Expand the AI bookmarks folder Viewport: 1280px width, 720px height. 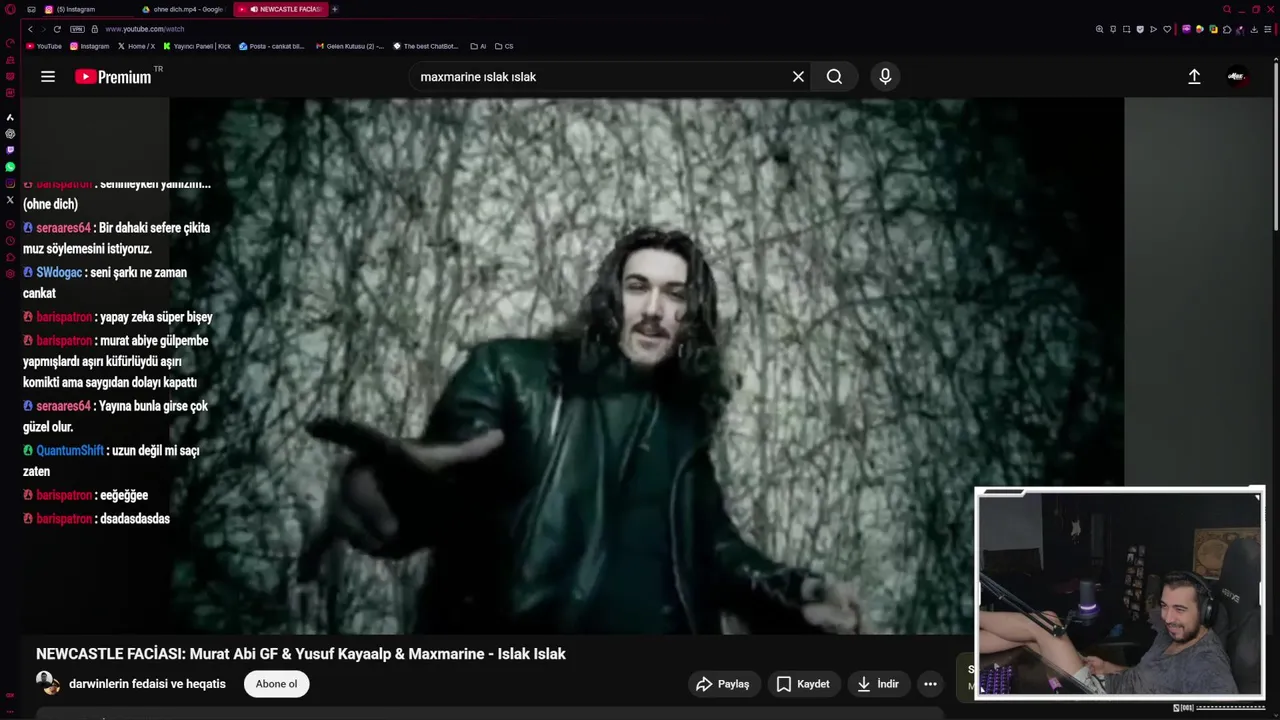(478, 46)
